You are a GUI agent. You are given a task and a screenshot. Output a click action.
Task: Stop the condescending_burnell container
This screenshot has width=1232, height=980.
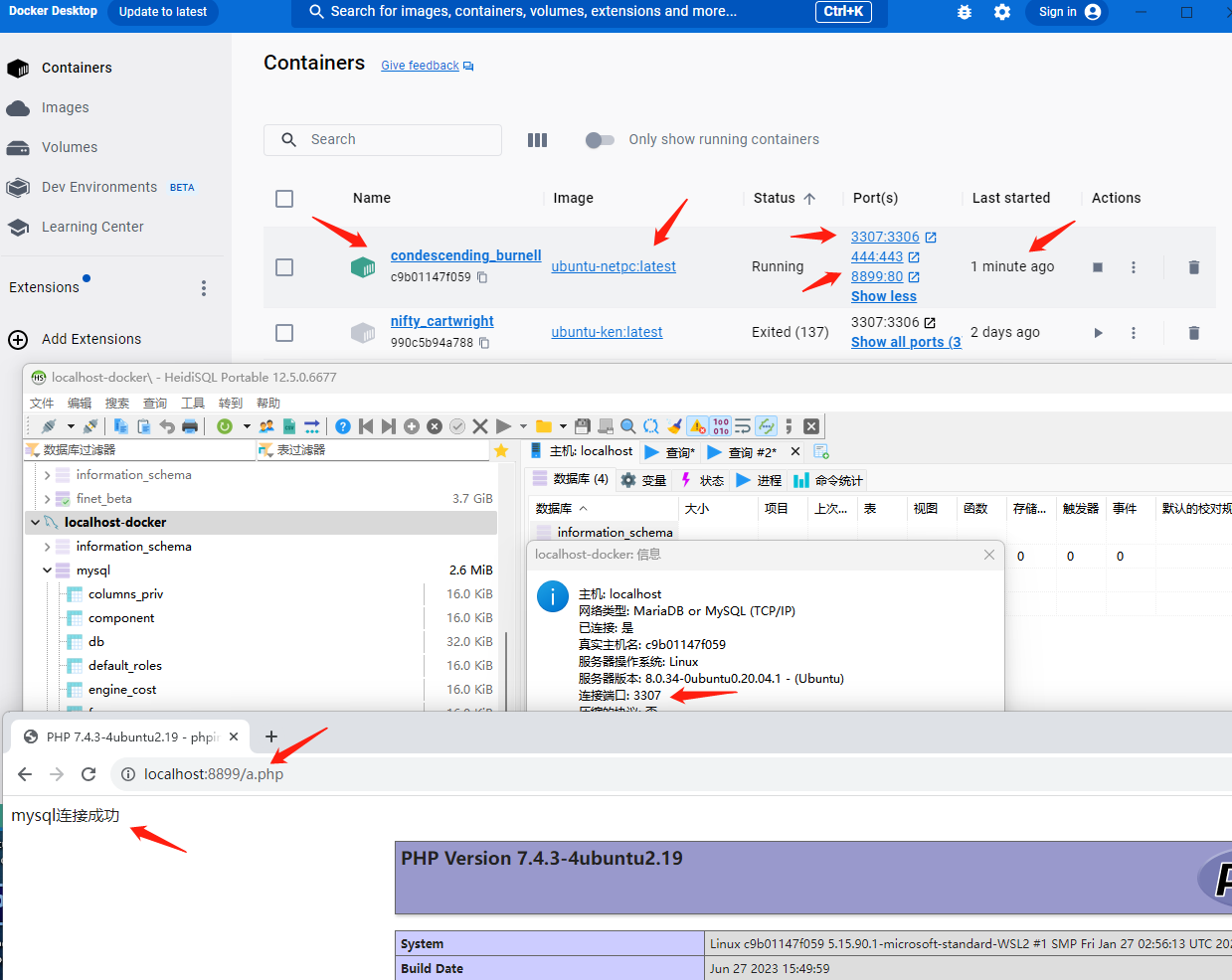coord(1098,267)
